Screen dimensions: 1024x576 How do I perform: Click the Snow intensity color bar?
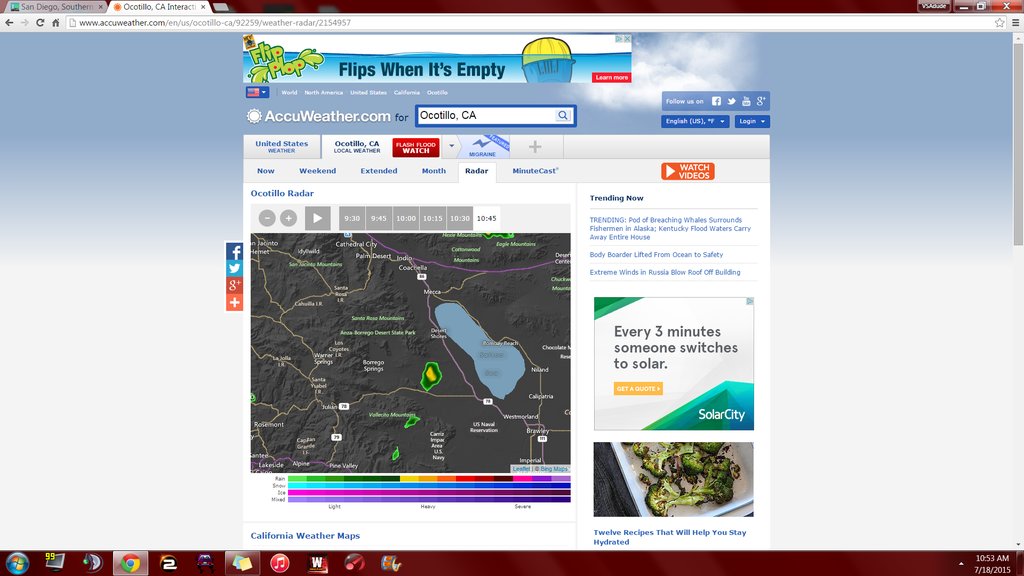click(x=429, y=486)
